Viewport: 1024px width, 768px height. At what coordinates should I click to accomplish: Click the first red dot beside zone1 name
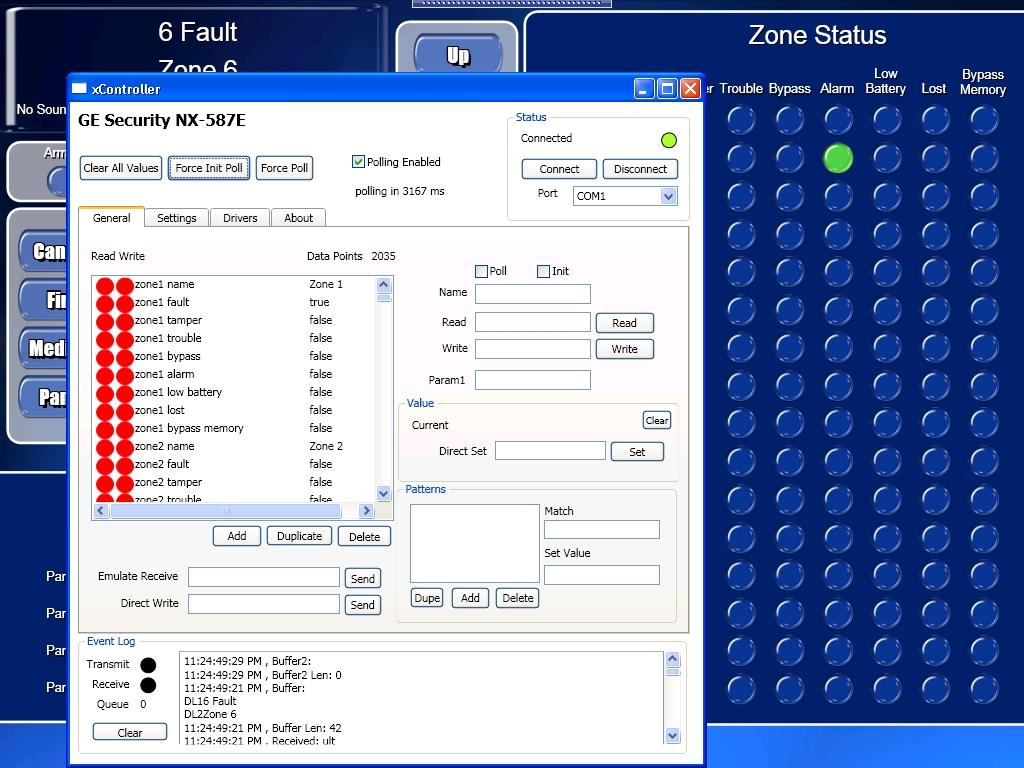[x=104, y=285]
